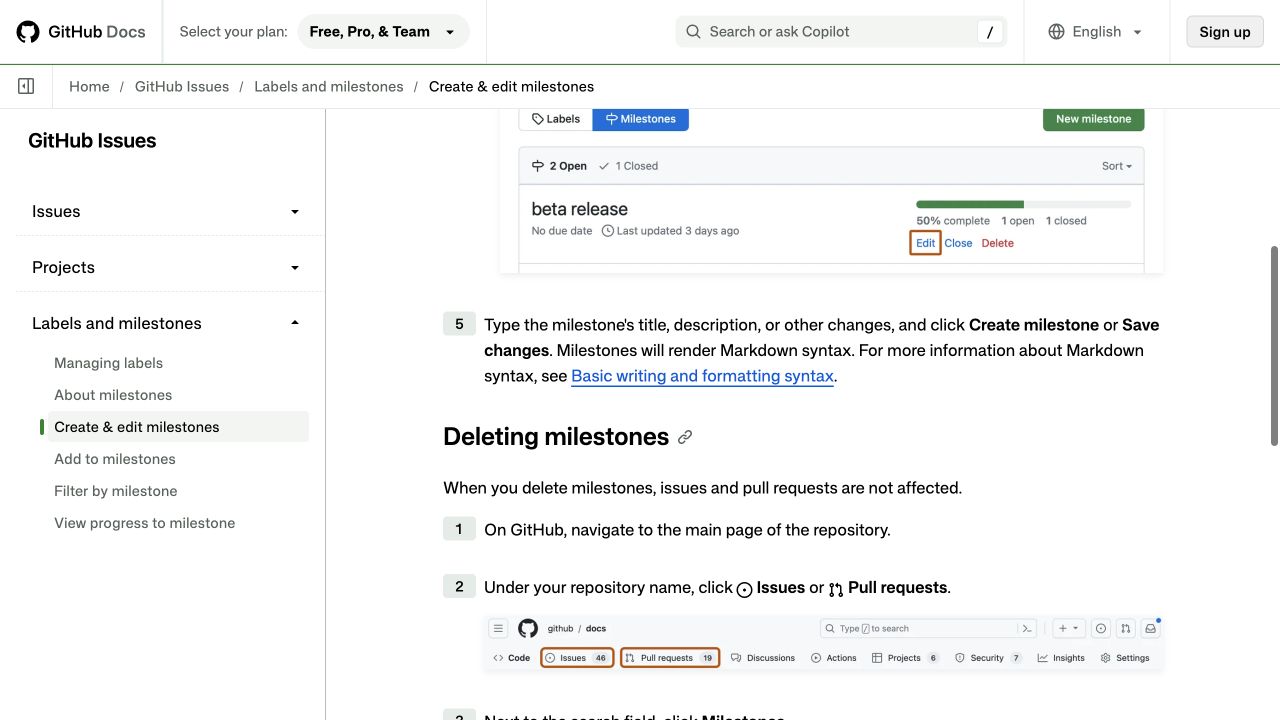The width and height of the screenshot is (1280, 720).
Task: Open the Add to milestones sidebar page
Action: point(115,459)
